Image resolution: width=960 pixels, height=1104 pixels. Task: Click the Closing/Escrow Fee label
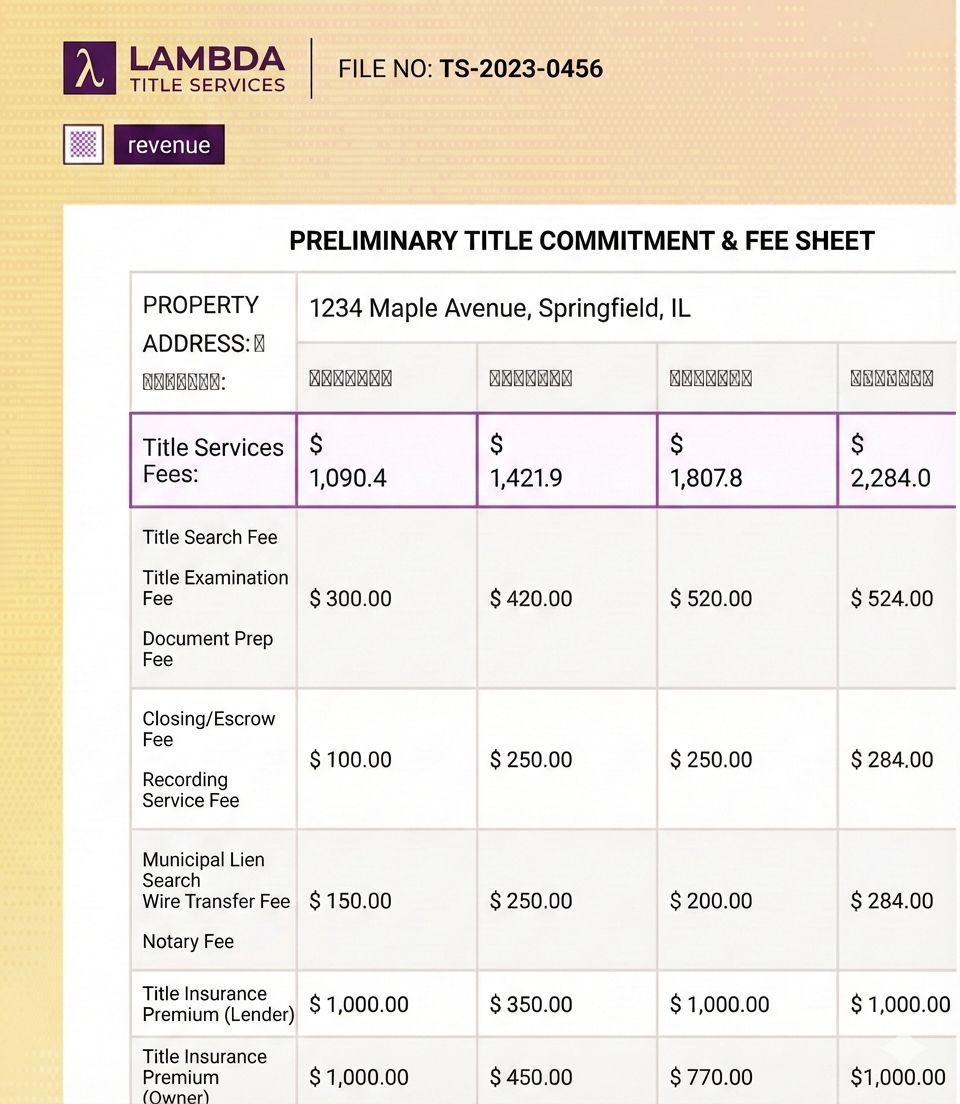tap(208, 729)
